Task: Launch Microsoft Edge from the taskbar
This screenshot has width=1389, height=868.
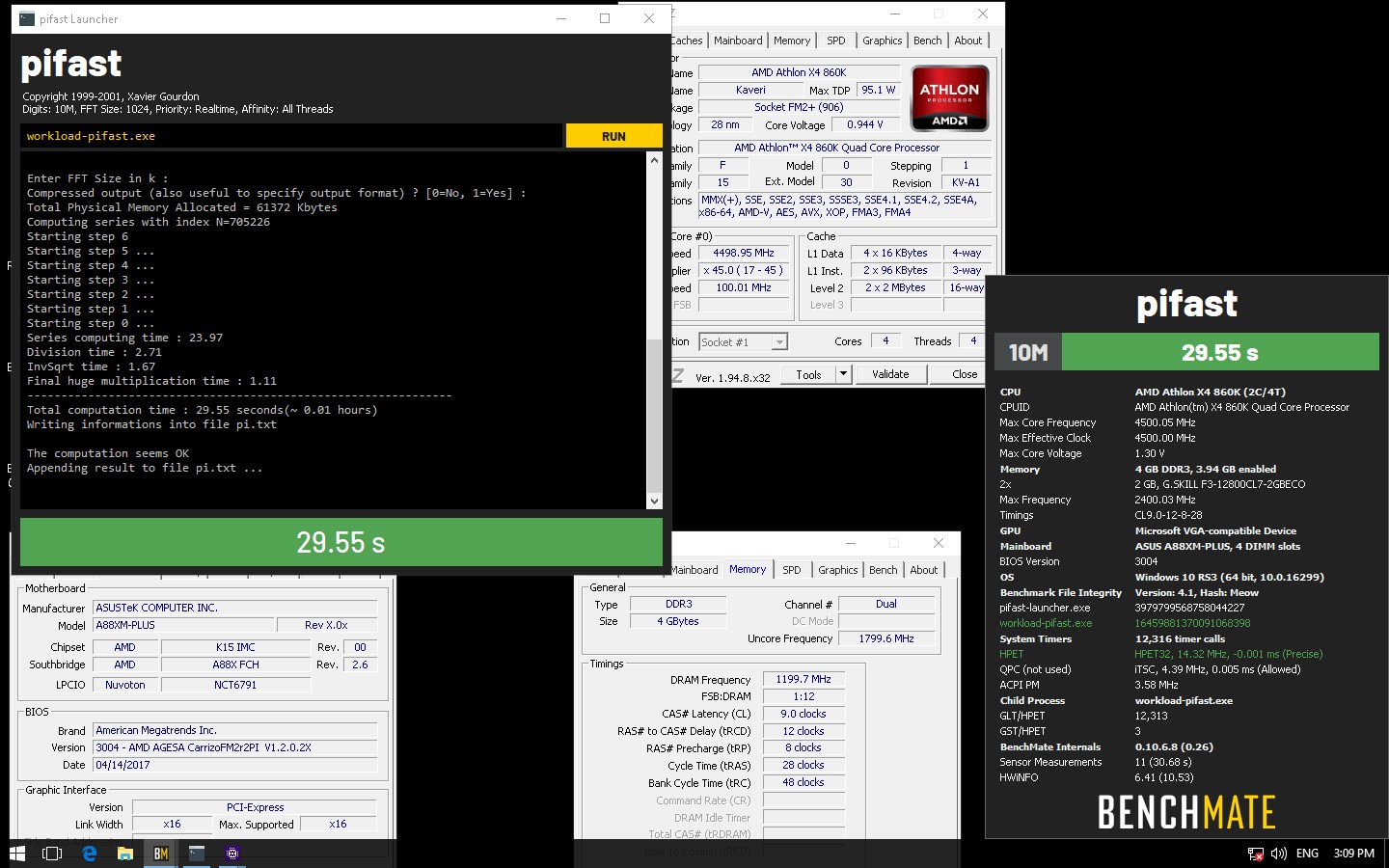Action: [89, 854]
